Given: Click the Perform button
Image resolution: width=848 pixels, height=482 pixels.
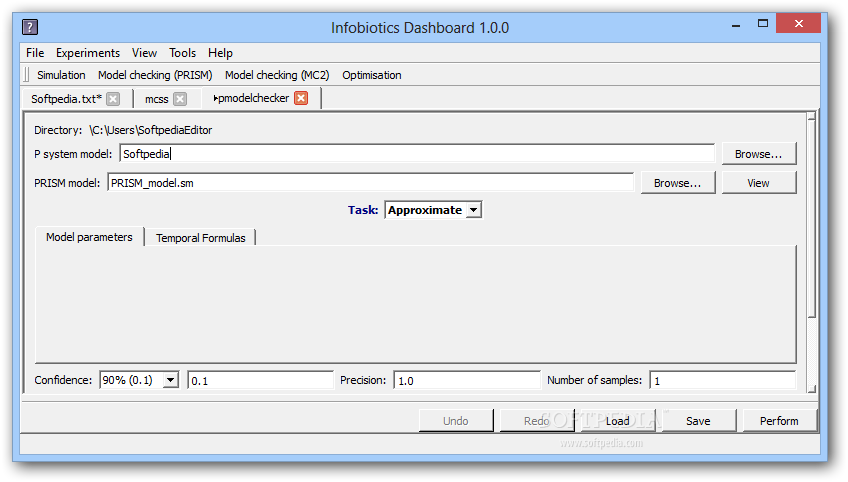Looking at the screenshot, I should 779,420.
